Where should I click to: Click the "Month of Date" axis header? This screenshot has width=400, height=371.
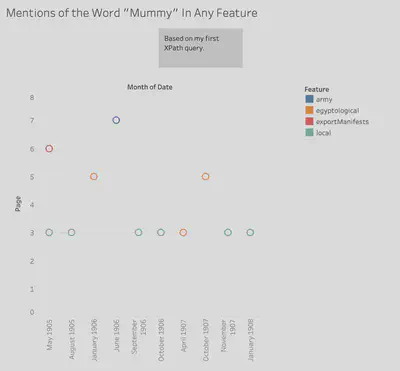[x=150, y=87]
